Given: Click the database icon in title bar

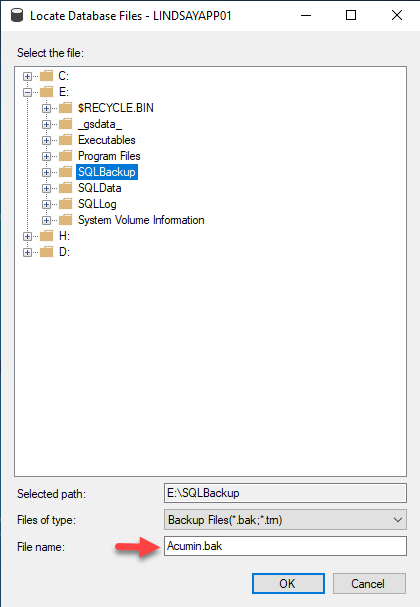Looking at the screenshot, I should (x=17, y=15).
